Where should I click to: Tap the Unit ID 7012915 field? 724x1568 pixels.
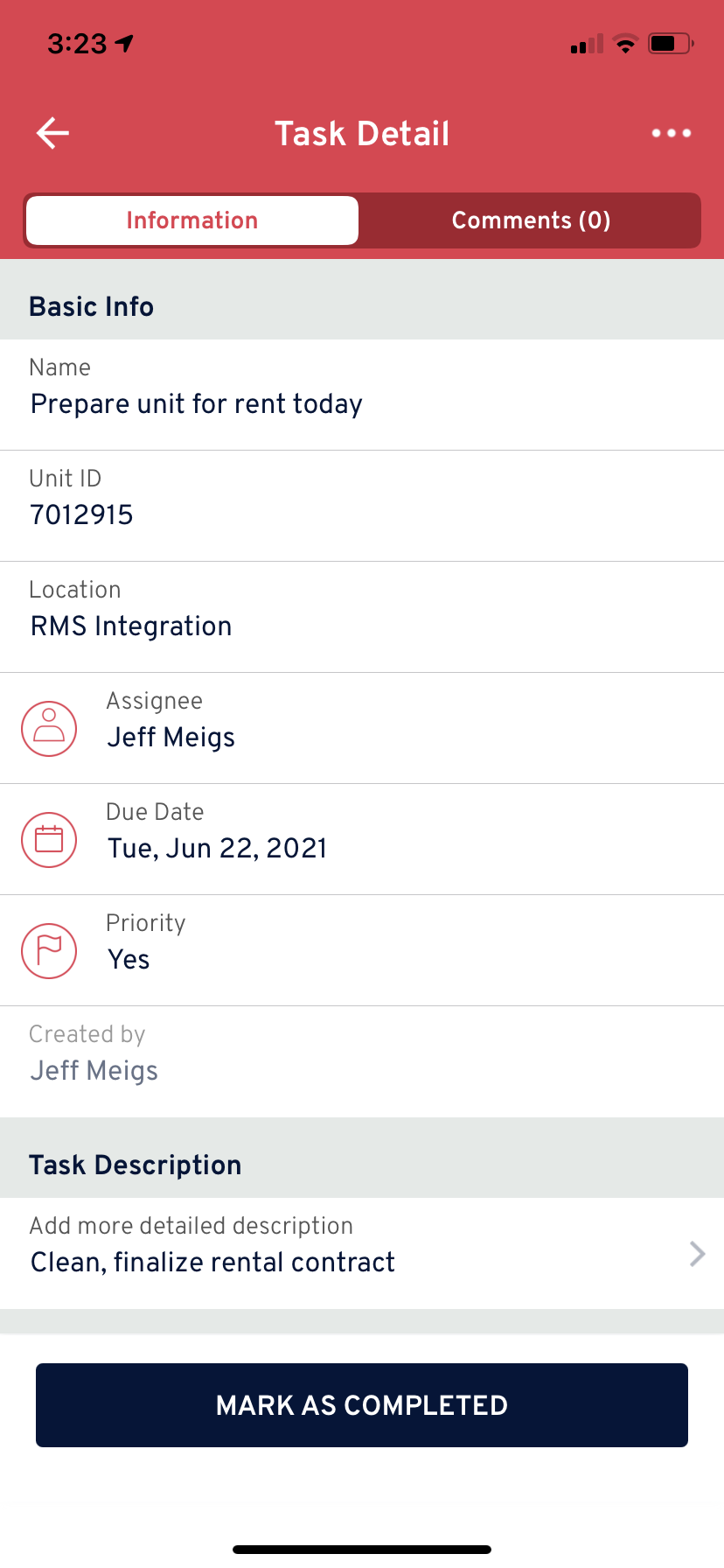point(362,506)
